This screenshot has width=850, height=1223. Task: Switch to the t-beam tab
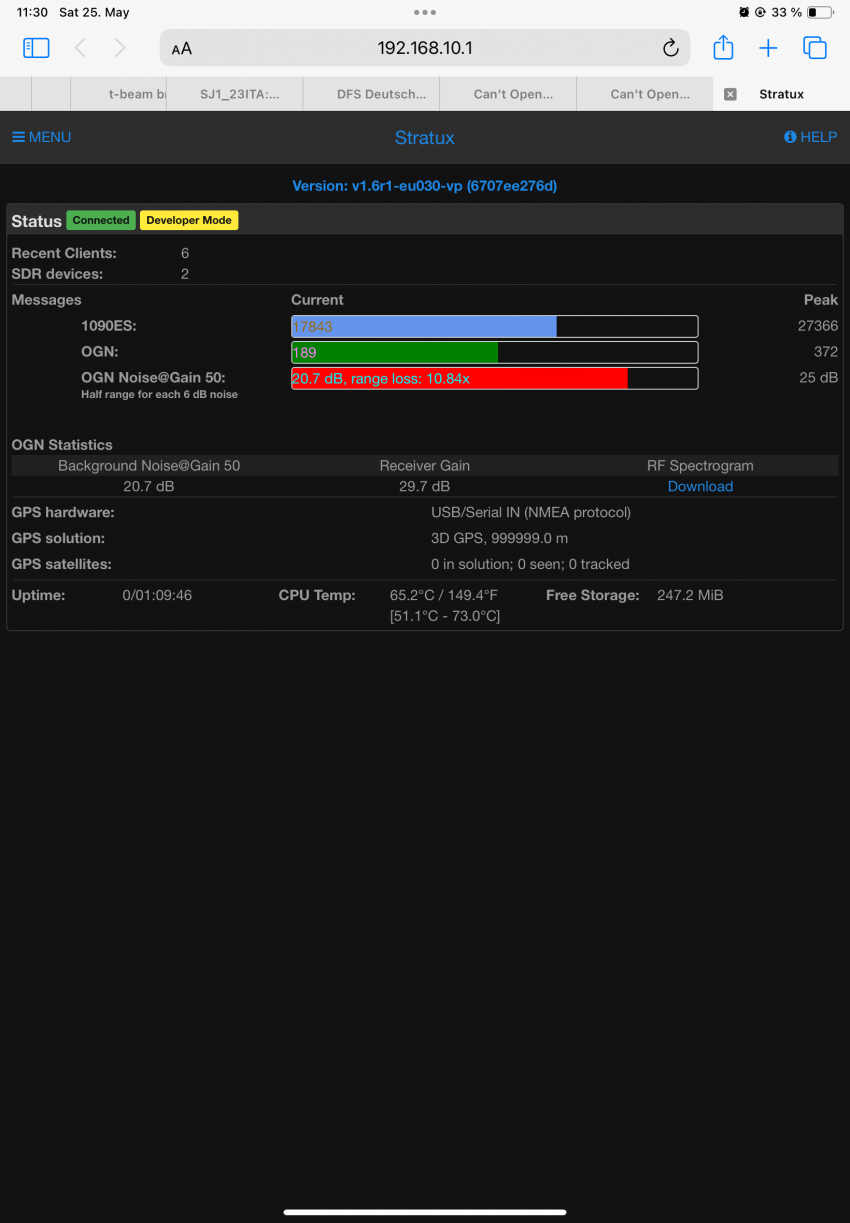tap(119, 94)
